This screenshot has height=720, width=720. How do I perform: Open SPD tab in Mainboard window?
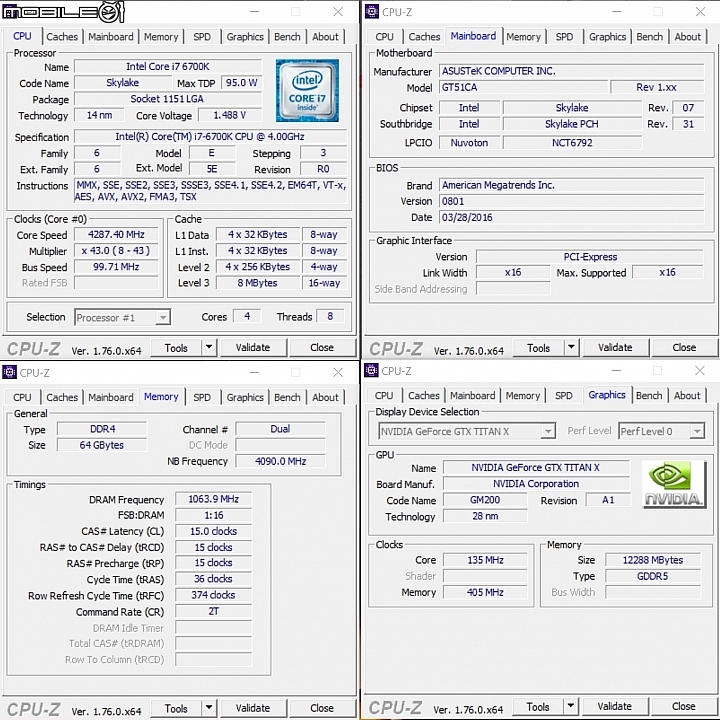[x=564, y=37]
